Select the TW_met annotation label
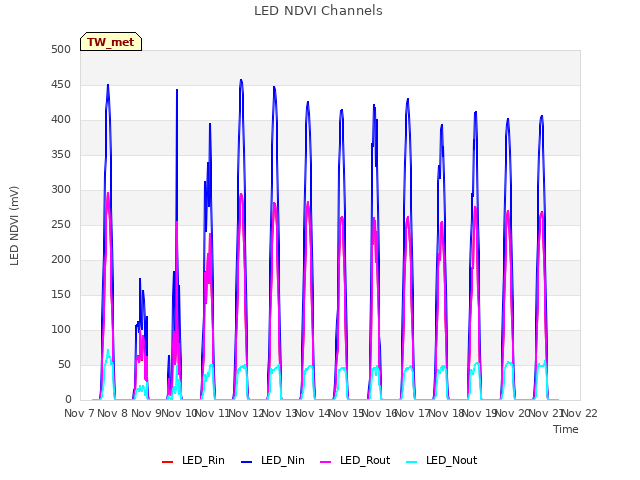Screen dimensions: 640x480 (111, 42)
